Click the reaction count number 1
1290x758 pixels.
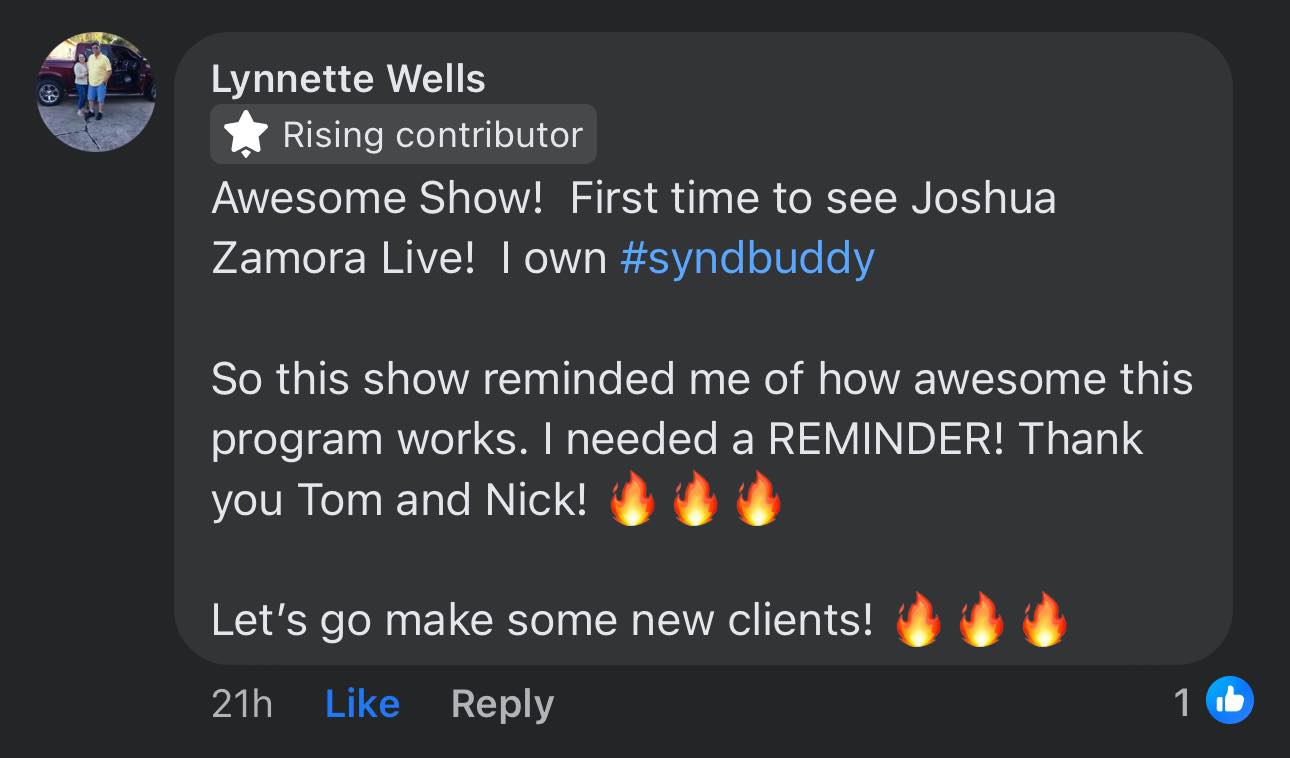pos(1183,703)
